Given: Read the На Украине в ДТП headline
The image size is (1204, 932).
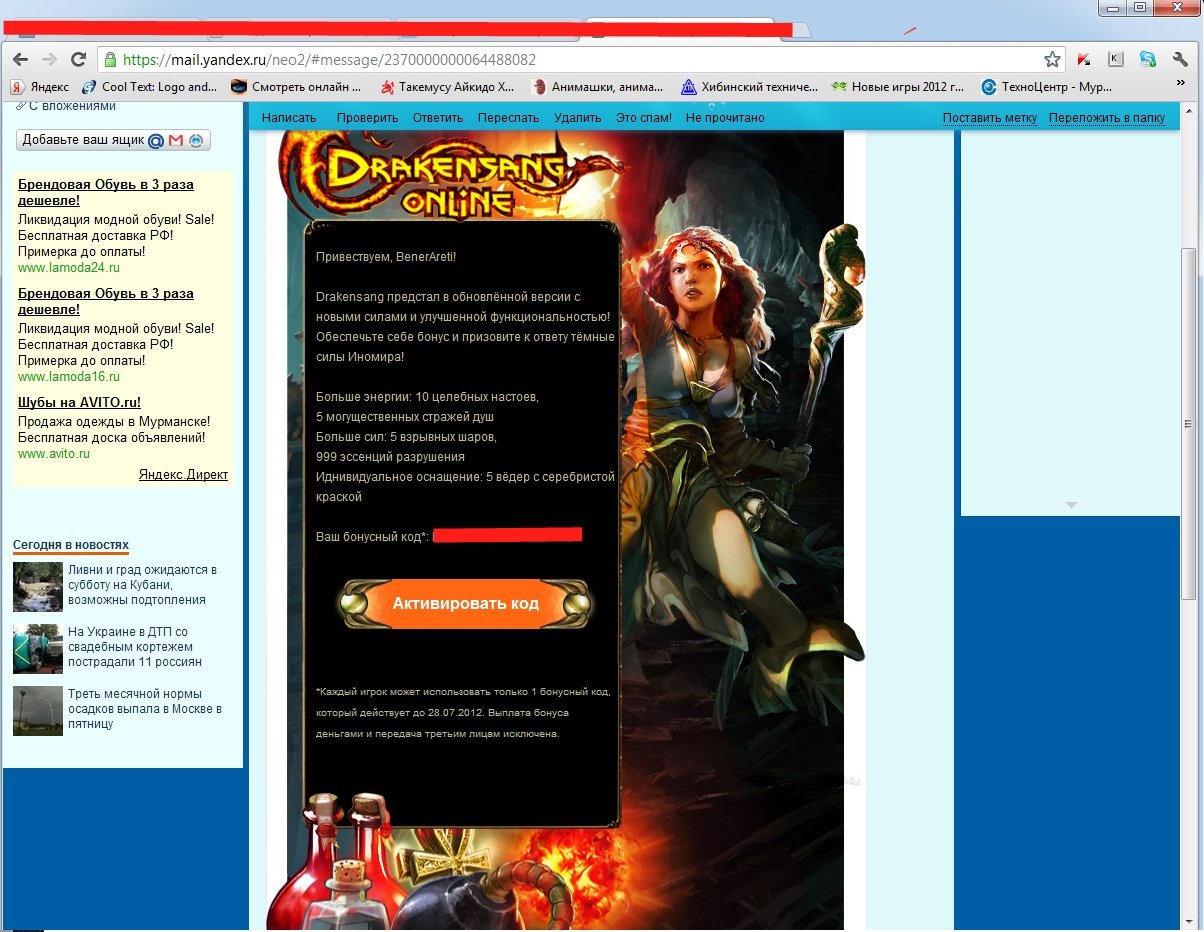Looking at the screenshot, I should [x=135, y=647].
